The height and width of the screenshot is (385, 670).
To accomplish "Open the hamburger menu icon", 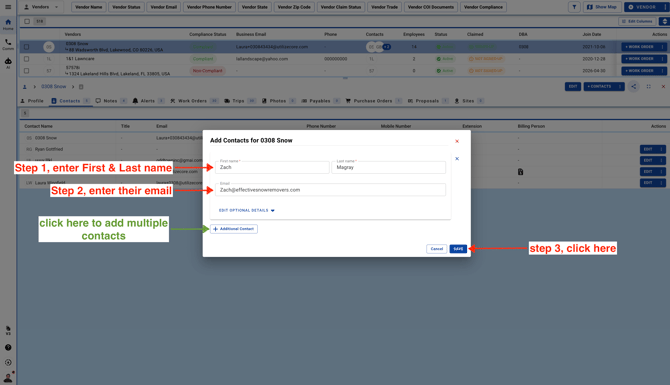I will 8,7.
